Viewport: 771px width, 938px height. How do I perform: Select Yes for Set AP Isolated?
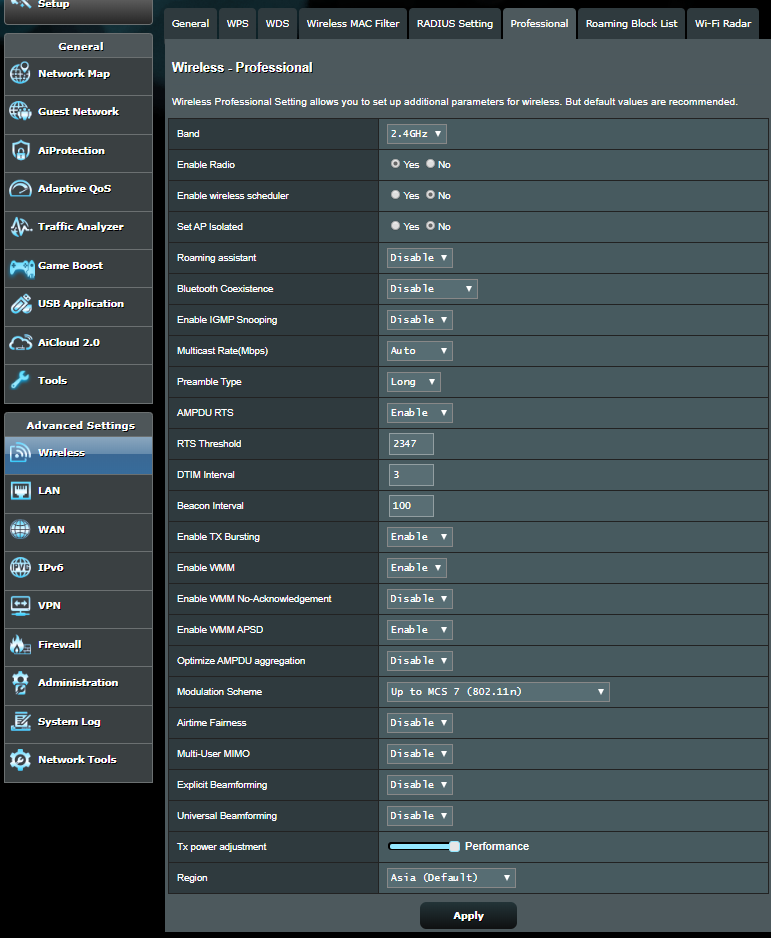(x=396, y=227)
